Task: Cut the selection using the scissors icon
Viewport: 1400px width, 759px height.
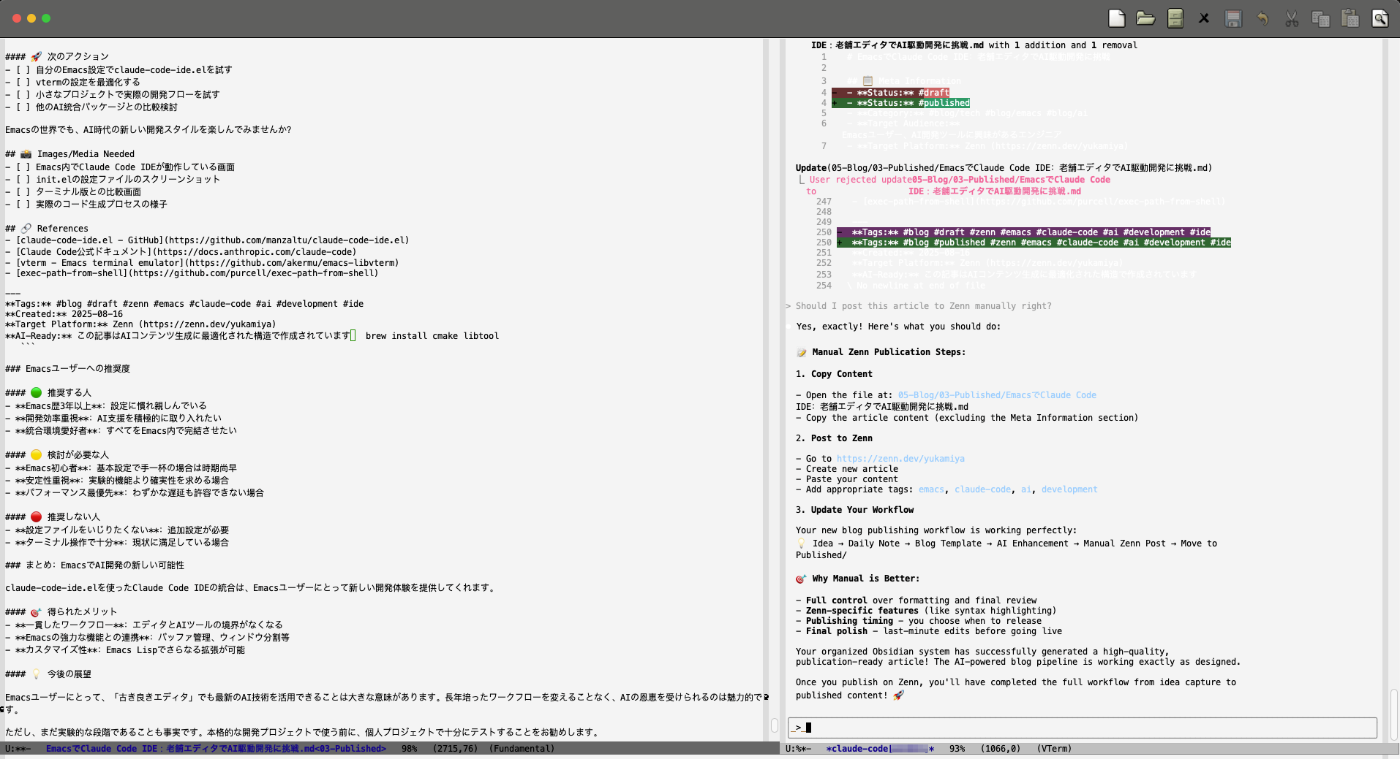Action: pyautogui.click(x=1291, y=18)
